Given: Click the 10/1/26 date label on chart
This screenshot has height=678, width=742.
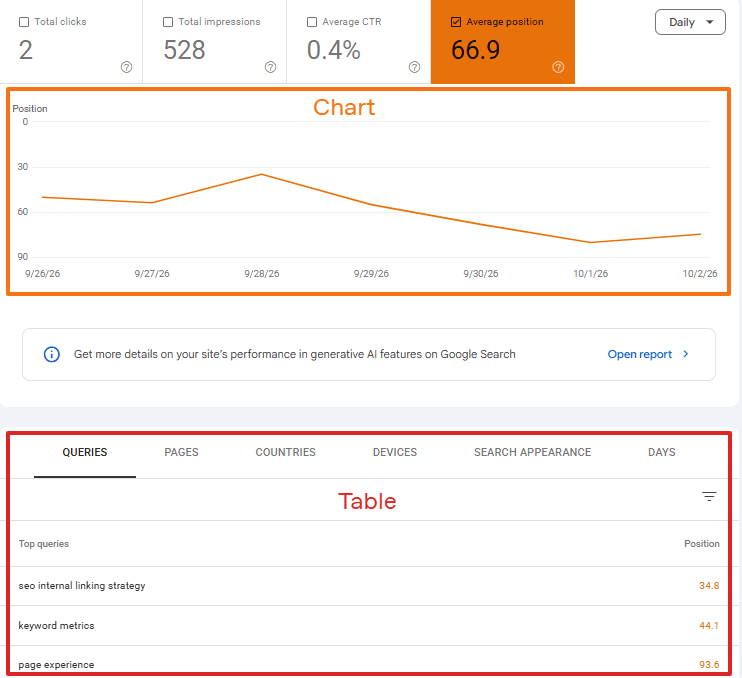Looking at the screenshot, I should (x=590, y=273).
